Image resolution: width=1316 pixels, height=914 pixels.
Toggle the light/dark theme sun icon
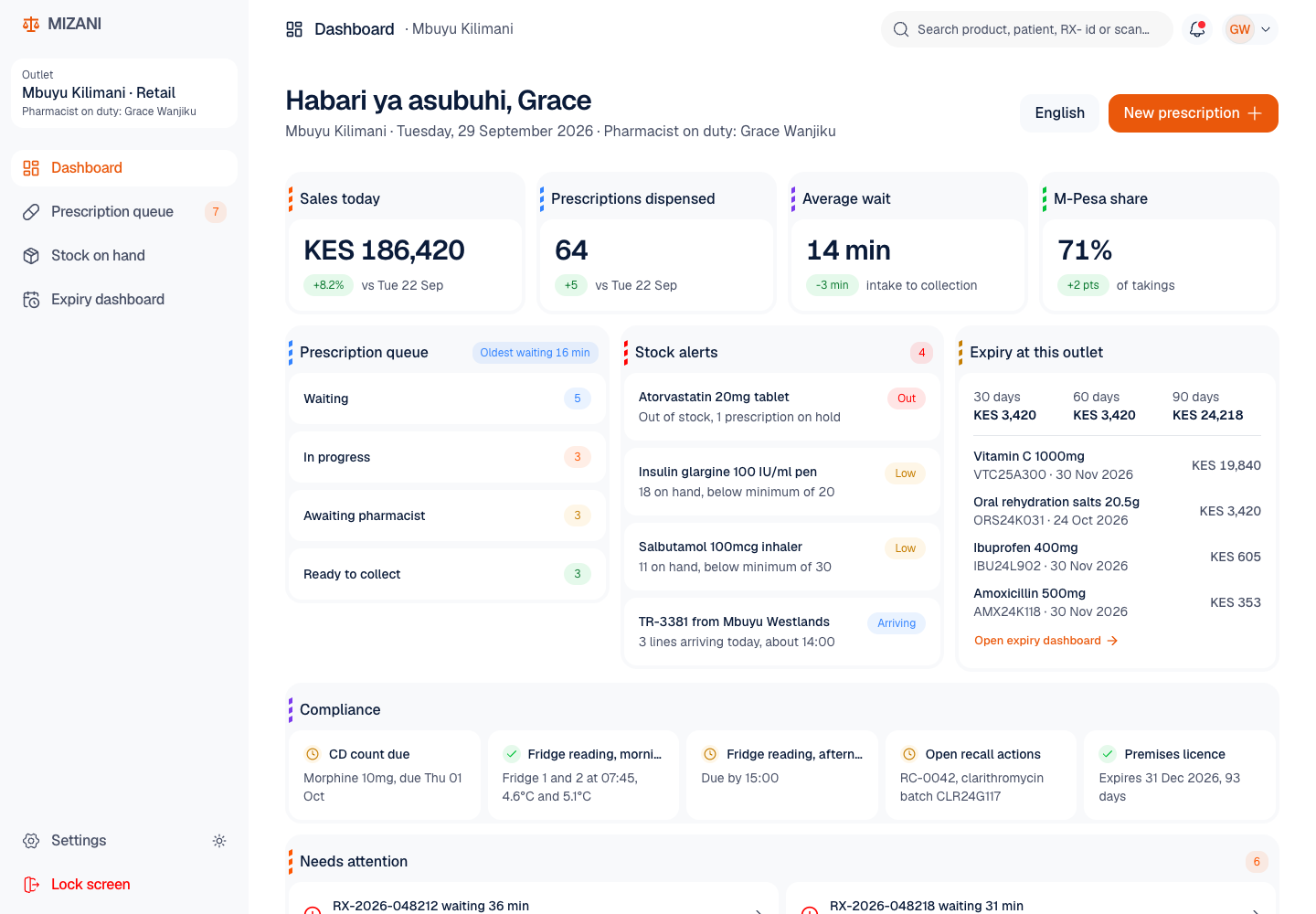219,841
